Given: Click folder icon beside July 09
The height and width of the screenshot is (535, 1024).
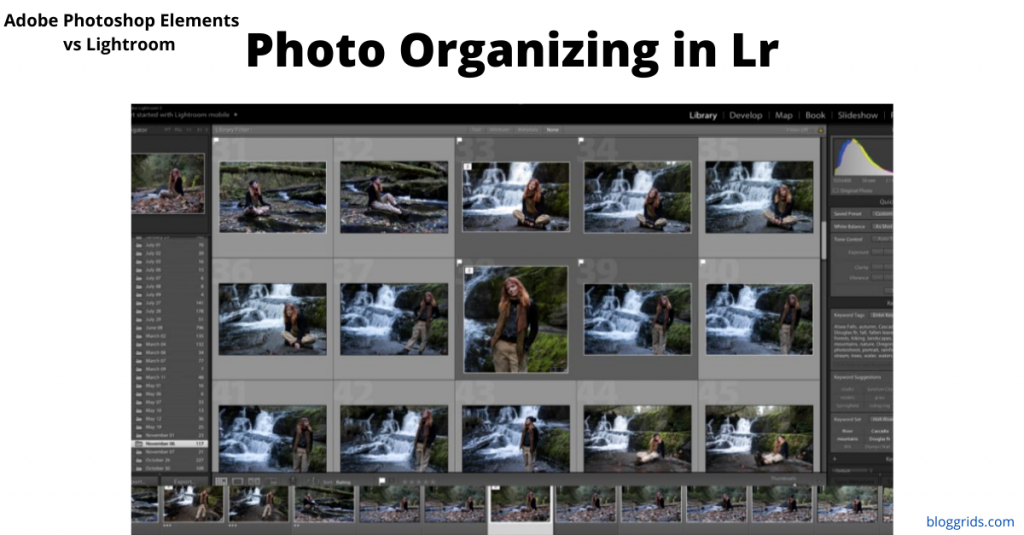Looking at the screenshot, I should [138, 295].
